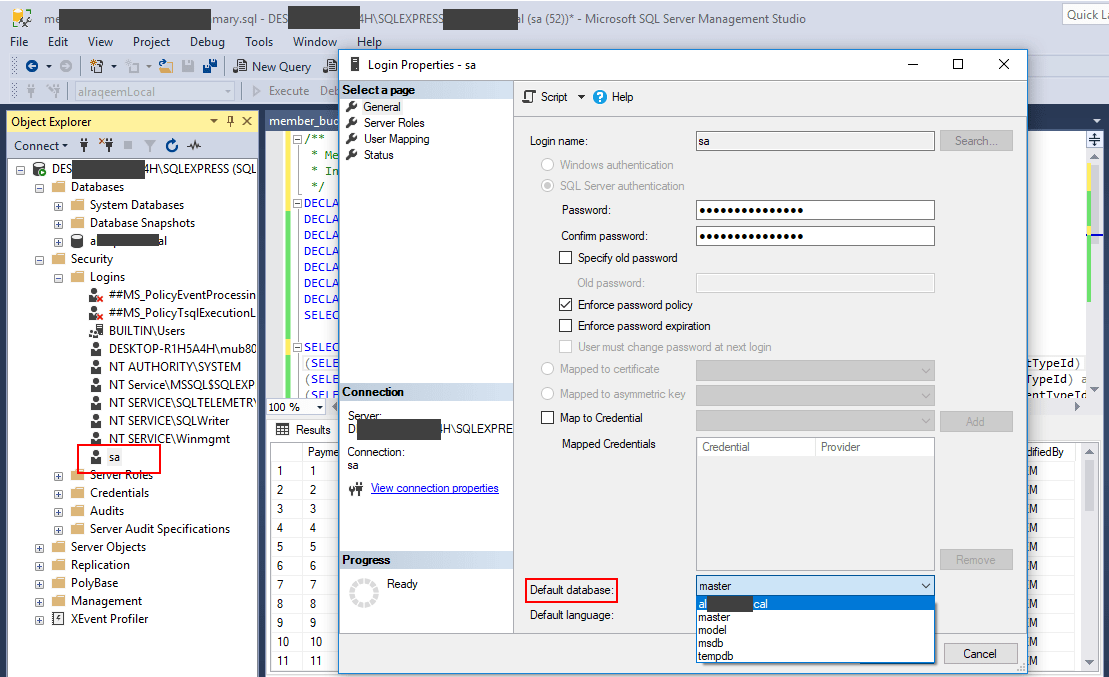Open the Debug menu
This screenshot has height=677, width=1109.
207,42
